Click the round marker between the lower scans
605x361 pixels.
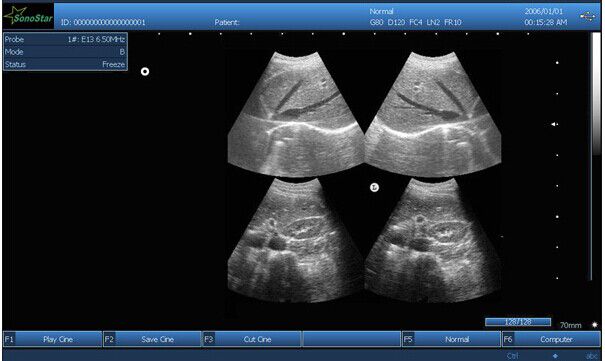tap(374, 187)
